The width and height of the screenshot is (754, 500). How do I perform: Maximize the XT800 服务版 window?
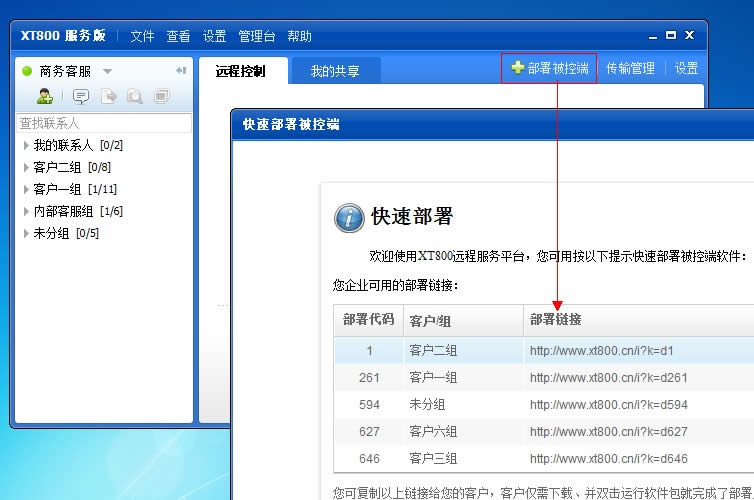click(x=671, y=35)
